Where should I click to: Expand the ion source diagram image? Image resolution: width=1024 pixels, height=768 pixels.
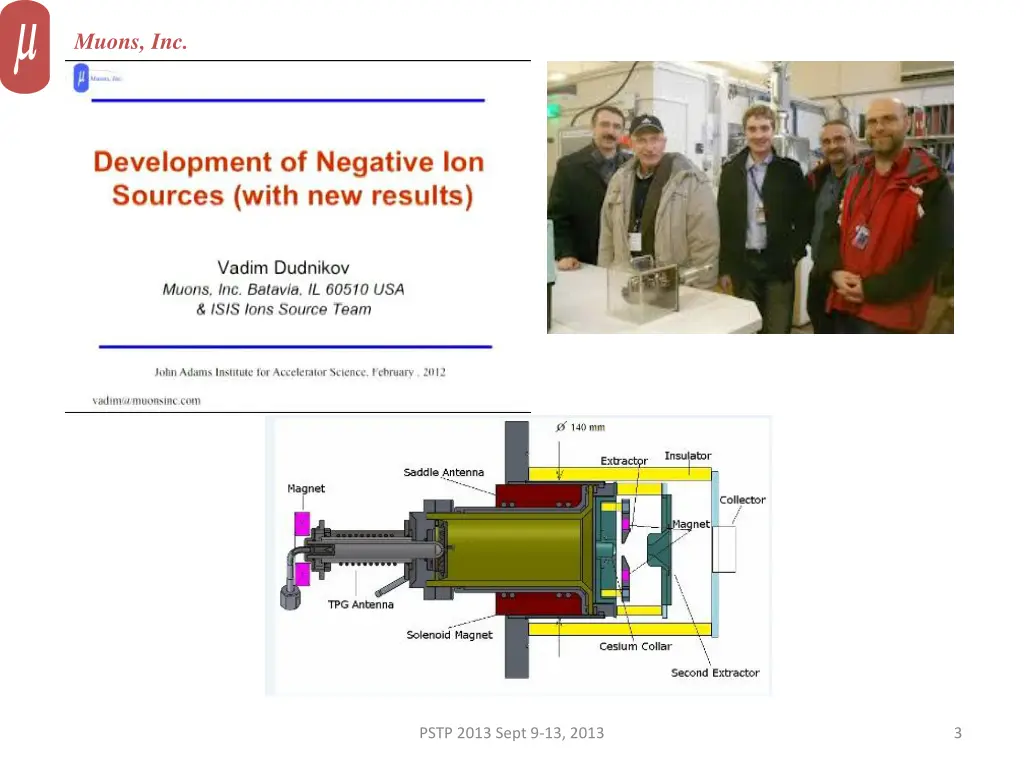pos(518,555)
